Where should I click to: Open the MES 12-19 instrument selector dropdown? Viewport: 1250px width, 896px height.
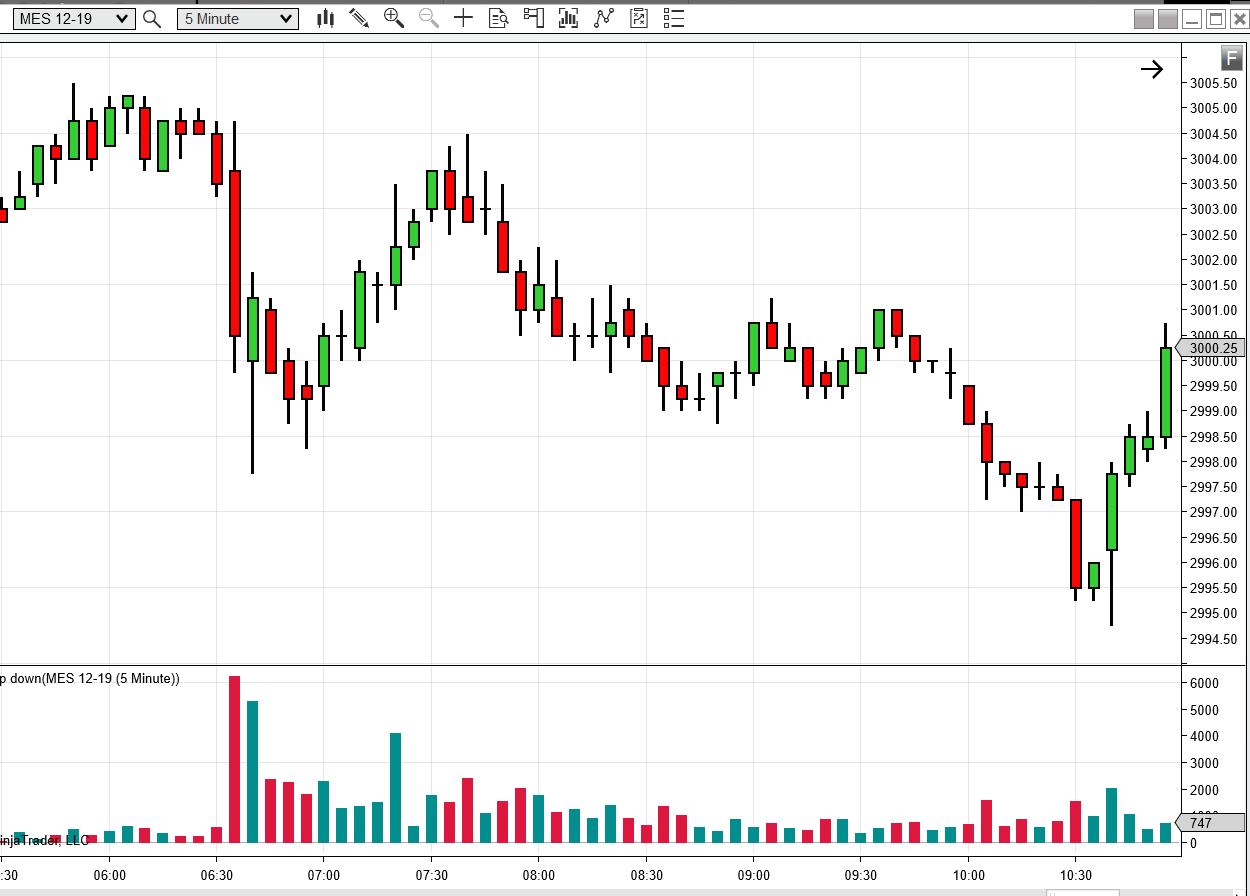(74, 18)
